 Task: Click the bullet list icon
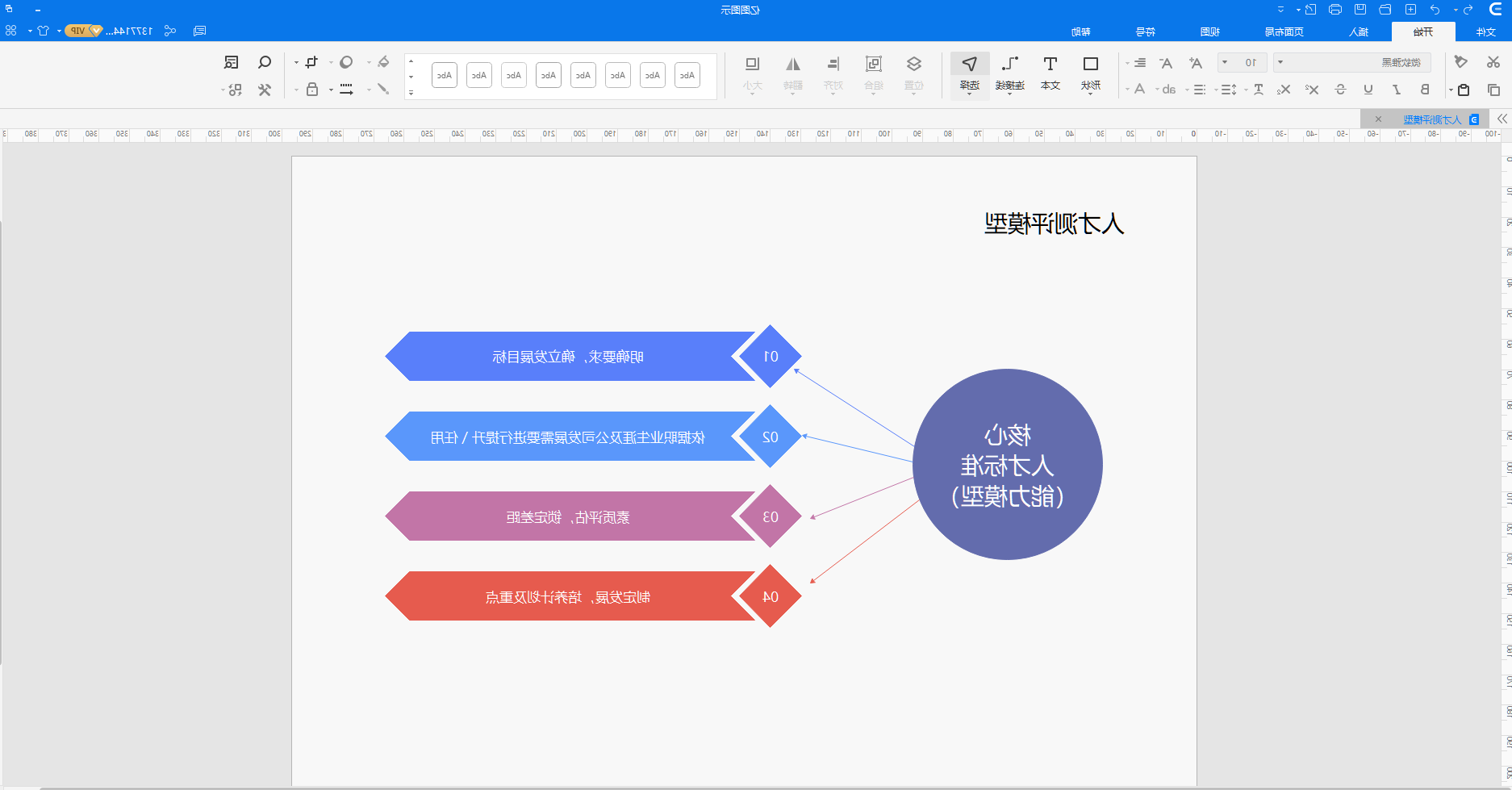tap(1200, 90)
